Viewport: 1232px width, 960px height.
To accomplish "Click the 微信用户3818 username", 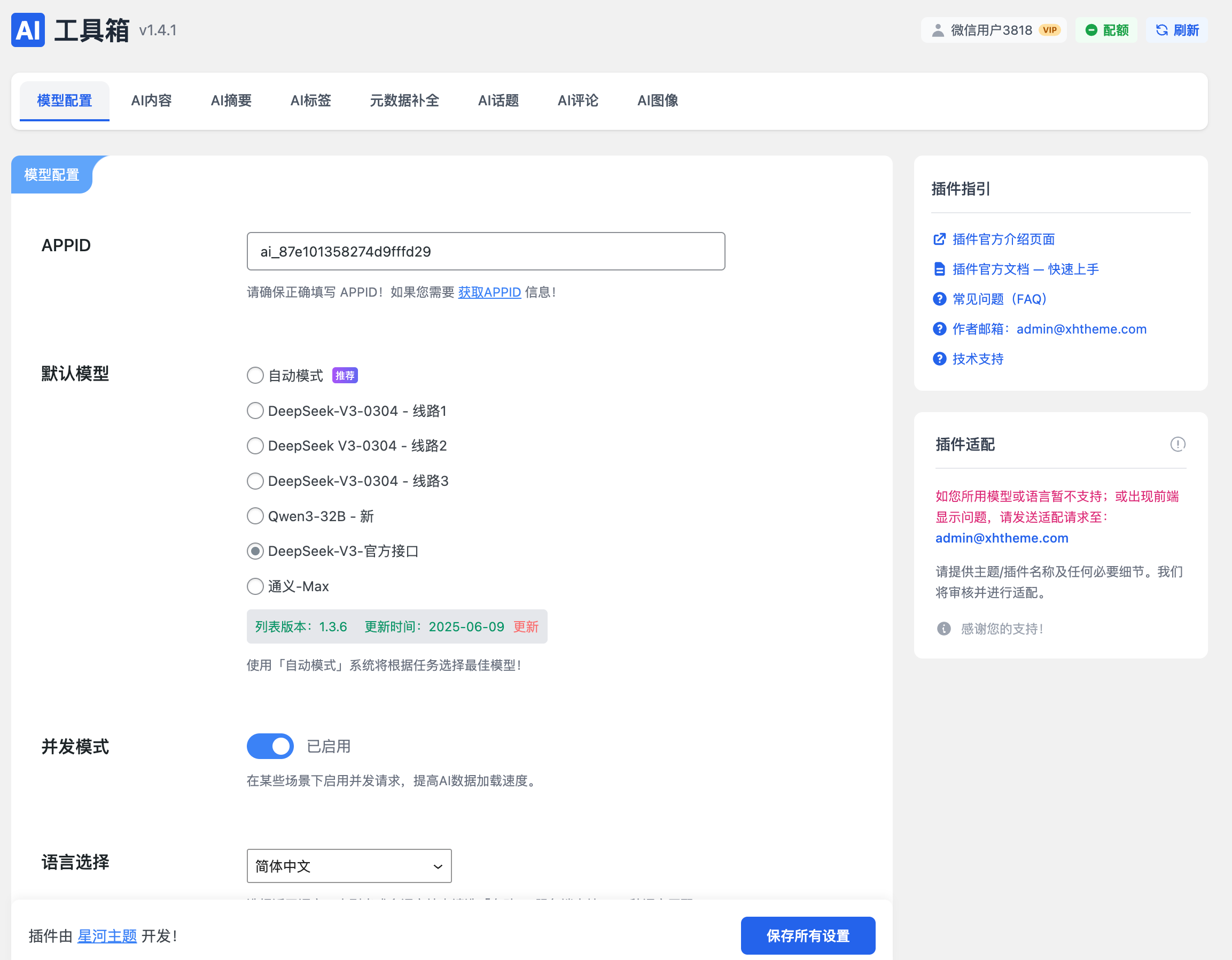I will (x=992, y=30).
